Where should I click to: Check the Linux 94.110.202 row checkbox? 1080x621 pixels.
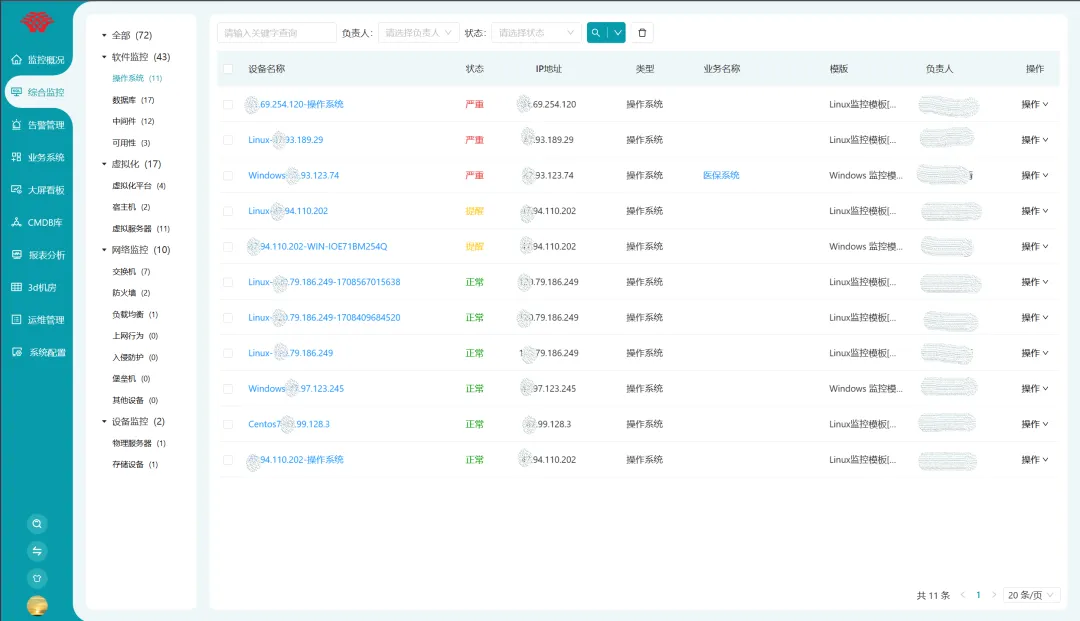[228, 211]
